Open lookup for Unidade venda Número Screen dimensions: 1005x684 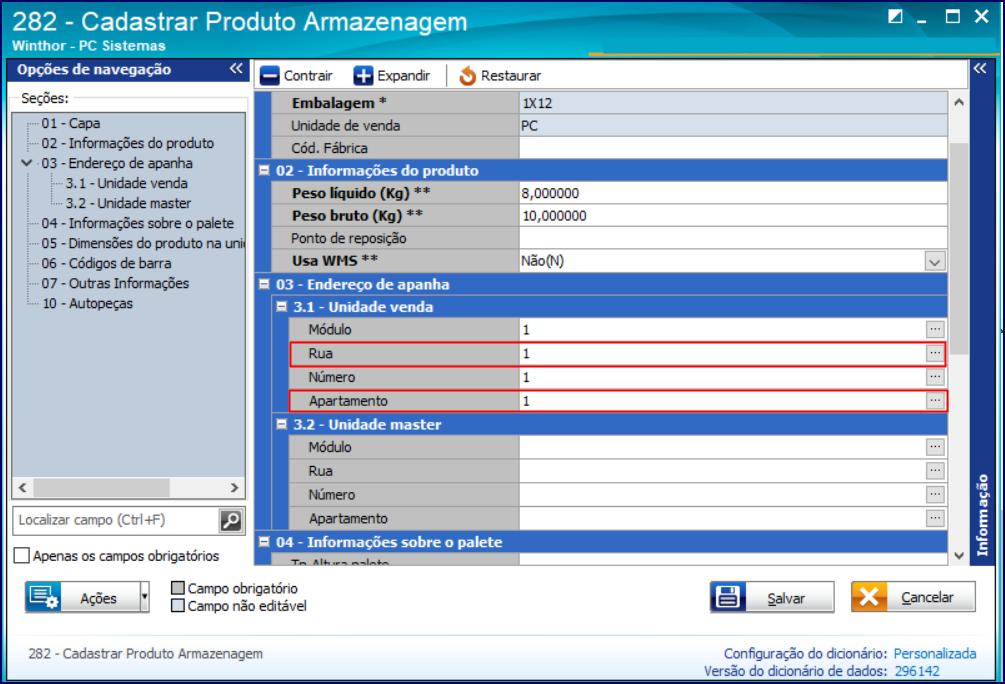coord(934,377)
